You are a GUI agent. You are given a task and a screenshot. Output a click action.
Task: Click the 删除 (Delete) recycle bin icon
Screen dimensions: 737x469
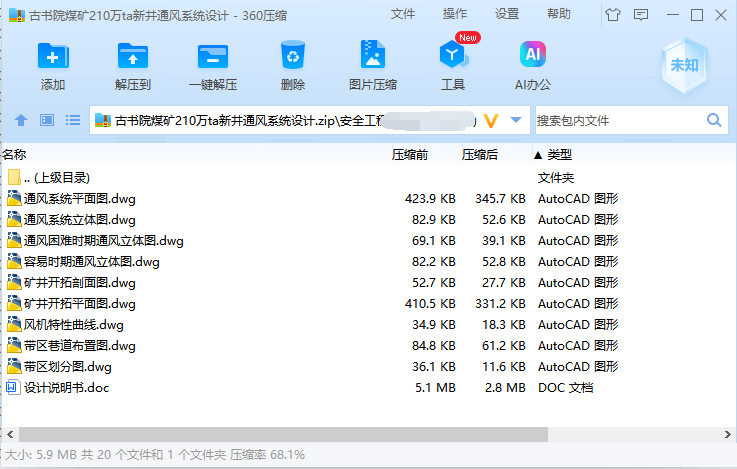tap(293, 55)
